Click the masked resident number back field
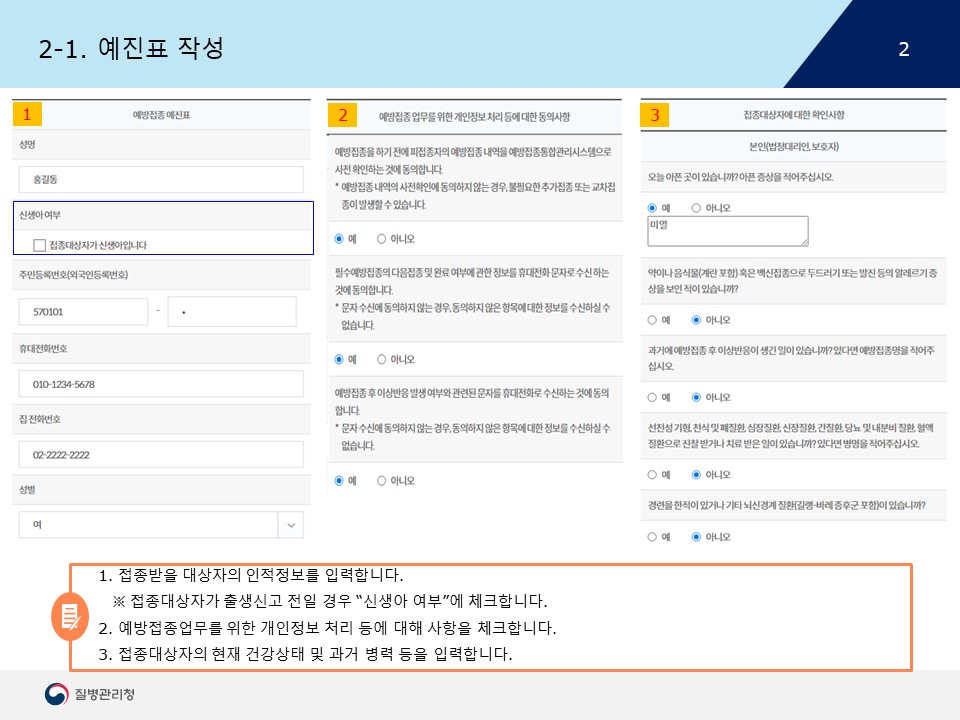This screenshot has width=960, height=720. (231, 312)
